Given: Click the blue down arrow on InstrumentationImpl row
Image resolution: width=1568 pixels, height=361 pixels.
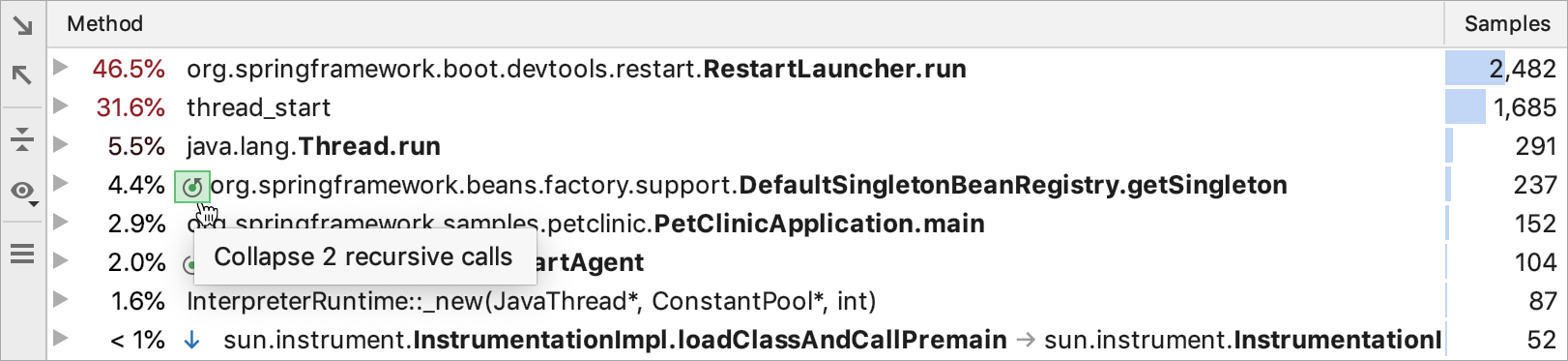Looking at the screenshot, I should 192,340.
